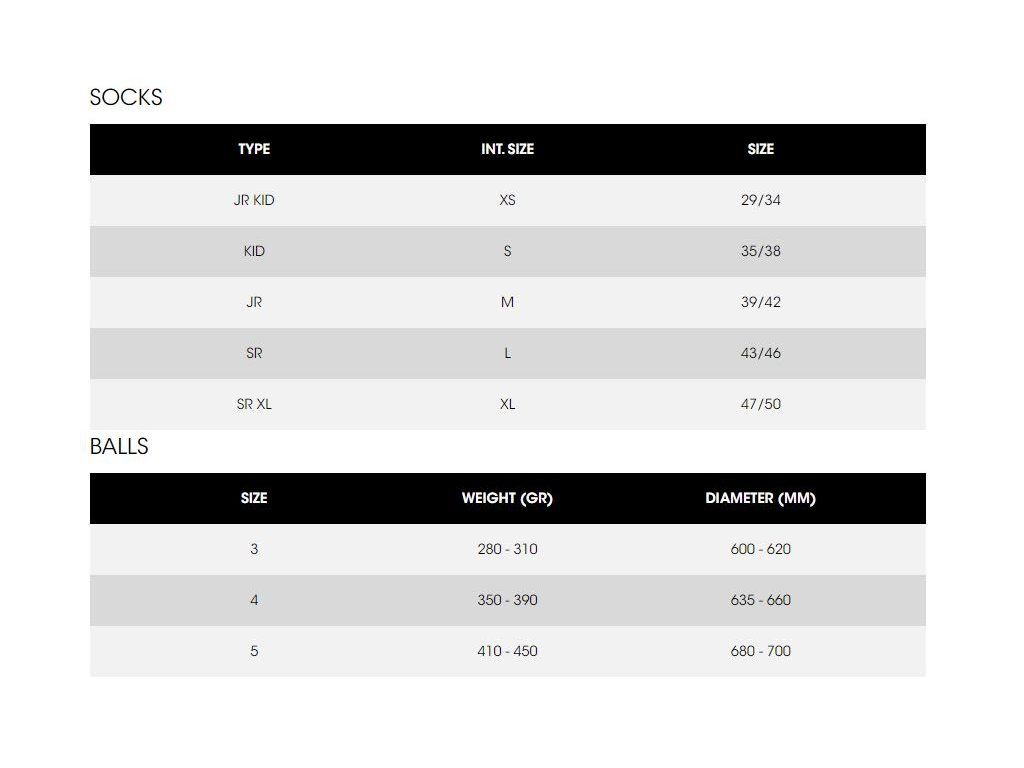Image resolution: width=1024 pixels, height=768 pixels.
Task: Select the 635 - 660 diameter cell
Action: [760, 600]
